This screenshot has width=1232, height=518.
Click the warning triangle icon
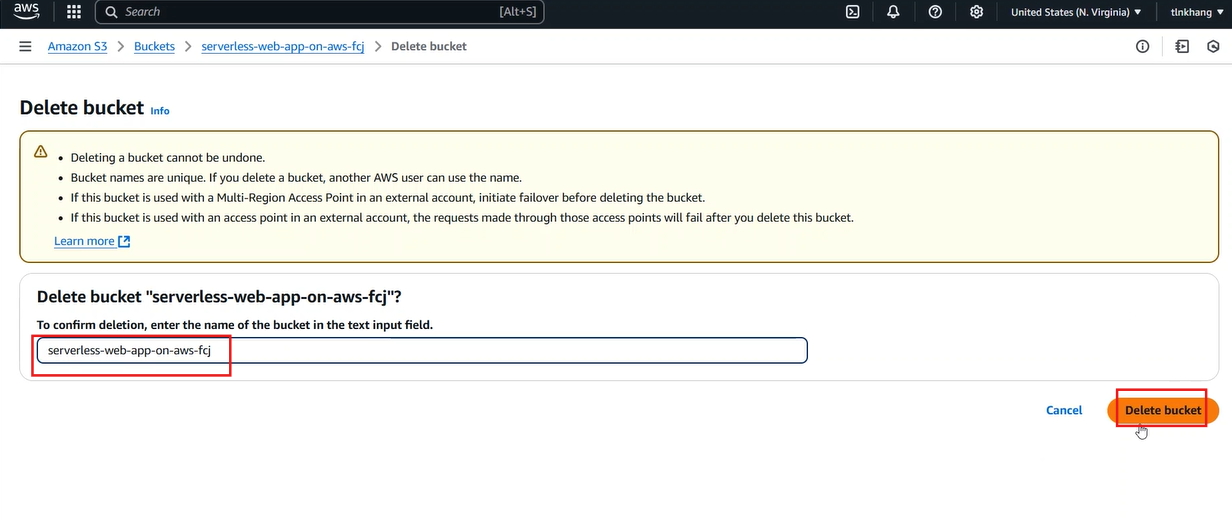click(40, 152)
